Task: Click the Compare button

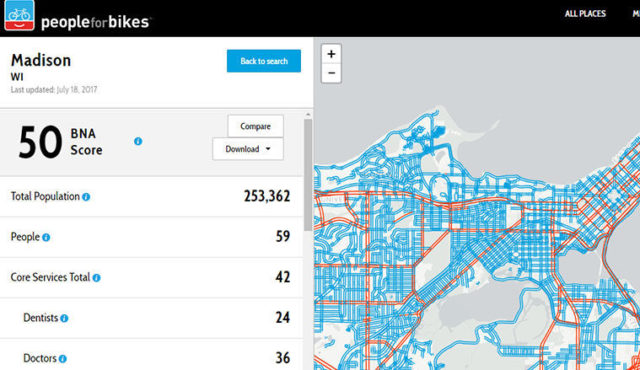Action: (256, 126)
